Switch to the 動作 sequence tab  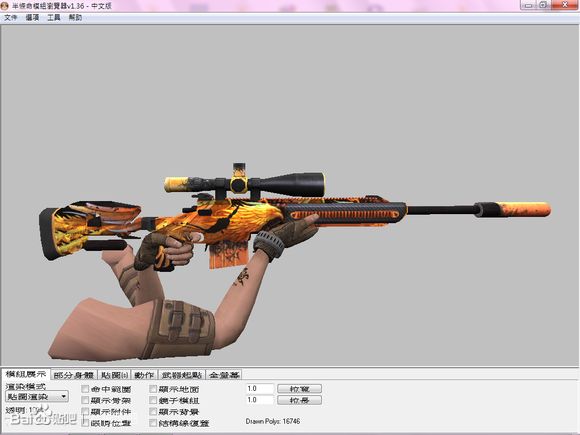144,375
